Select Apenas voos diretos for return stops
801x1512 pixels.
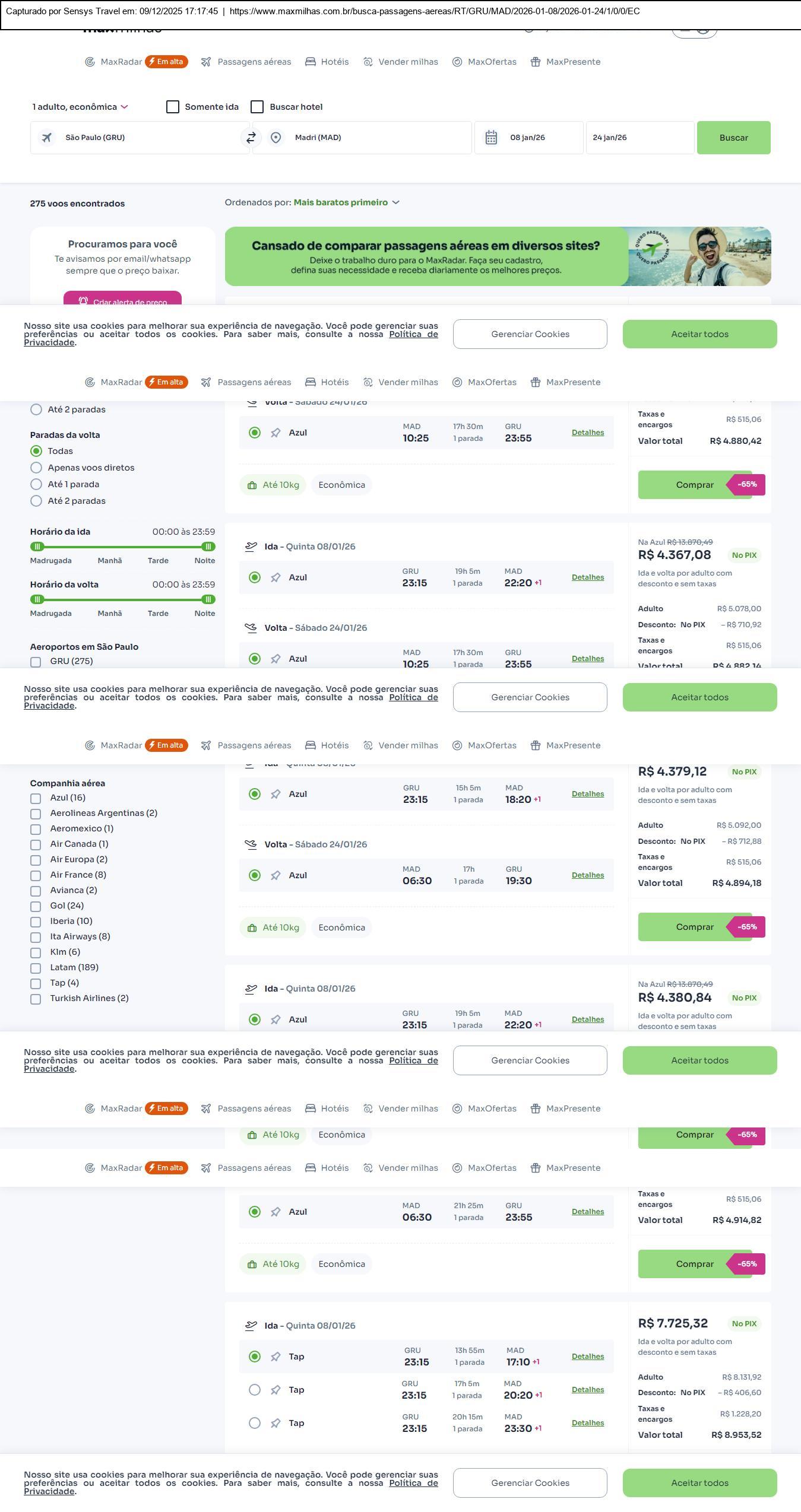[36, 468]
